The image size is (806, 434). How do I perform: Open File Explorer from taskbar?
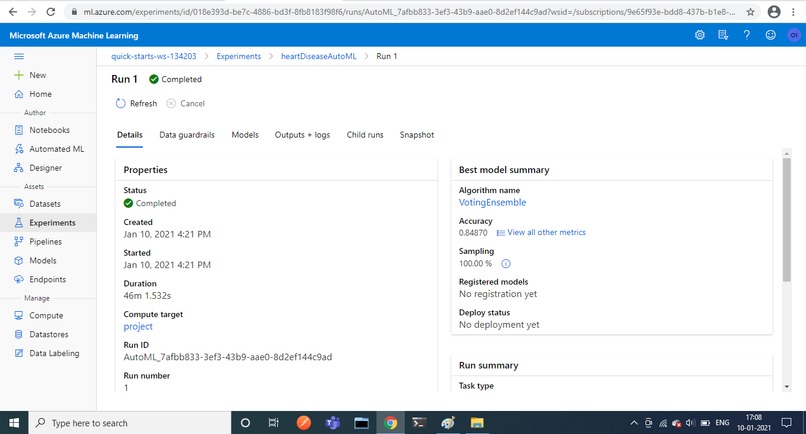pyautogui.click(x=477, y=423)
